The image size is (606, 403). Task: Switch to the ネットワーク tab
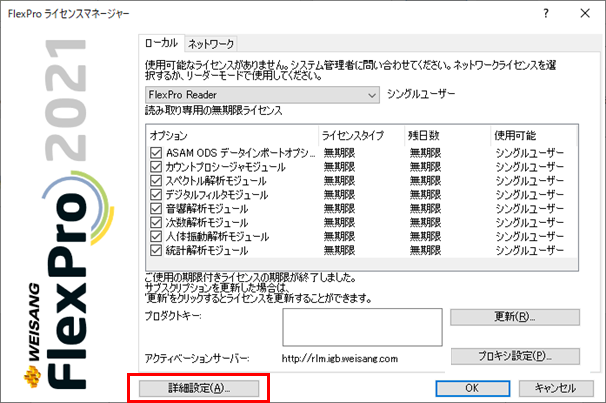[x=211, y=44]
